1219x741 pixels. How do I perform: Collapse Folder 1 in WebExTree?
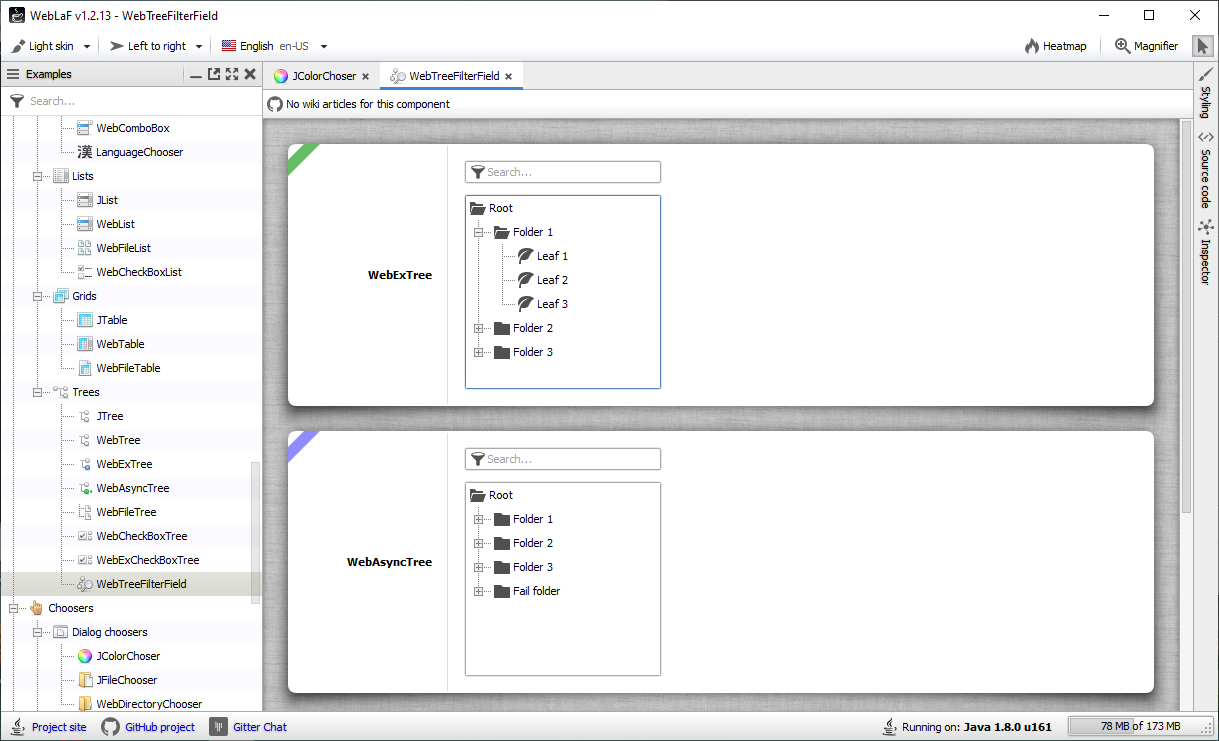[x=478, y=232]
